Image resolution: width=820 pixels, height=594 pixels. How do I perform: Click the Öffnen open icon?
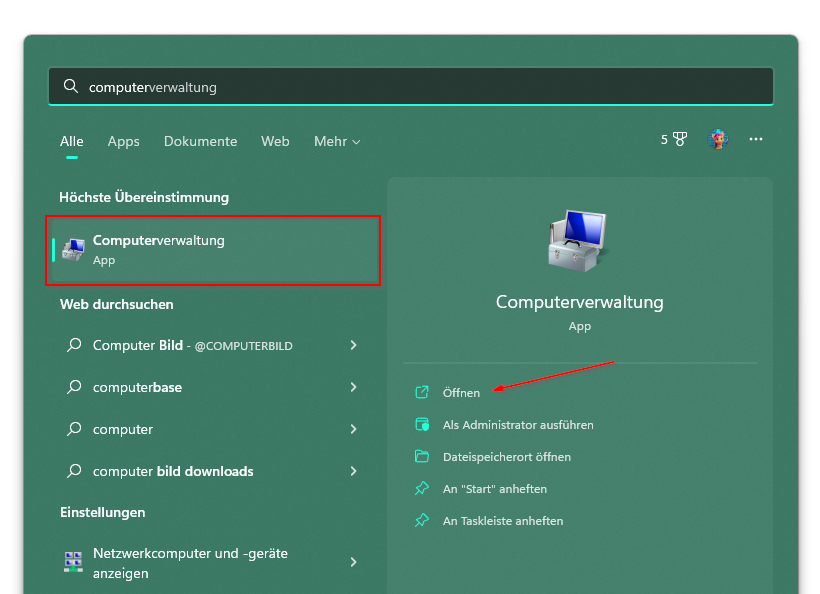(422, 392)
